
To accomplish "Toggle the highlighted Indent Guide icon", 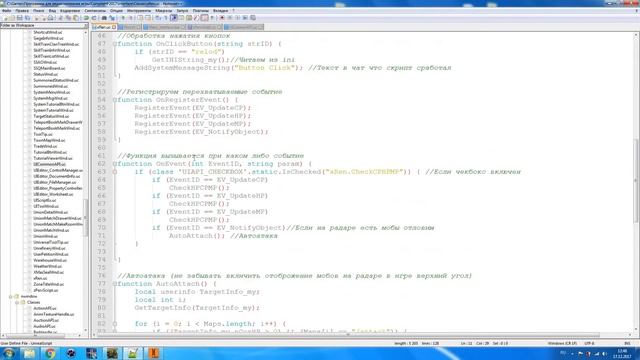I will (x=173, y=18).
